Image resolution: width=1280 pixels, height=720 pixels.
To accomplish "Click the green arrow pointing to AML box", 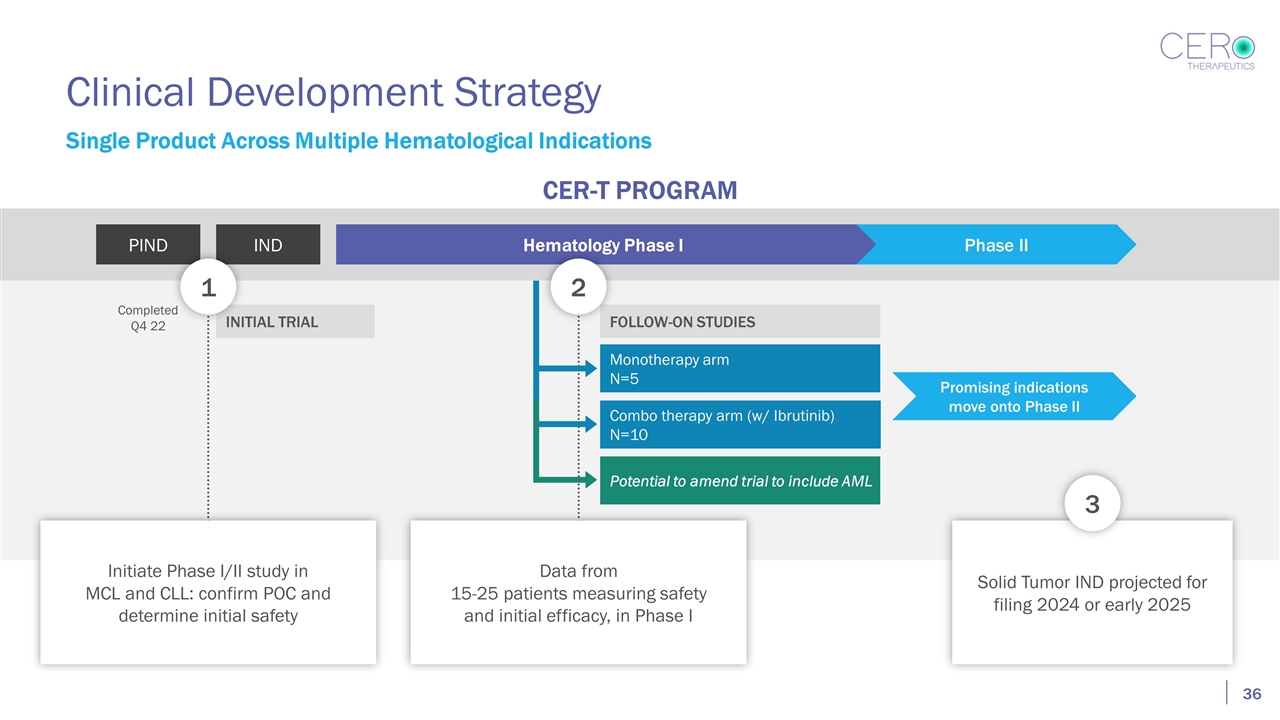I will tap(568, 481).
